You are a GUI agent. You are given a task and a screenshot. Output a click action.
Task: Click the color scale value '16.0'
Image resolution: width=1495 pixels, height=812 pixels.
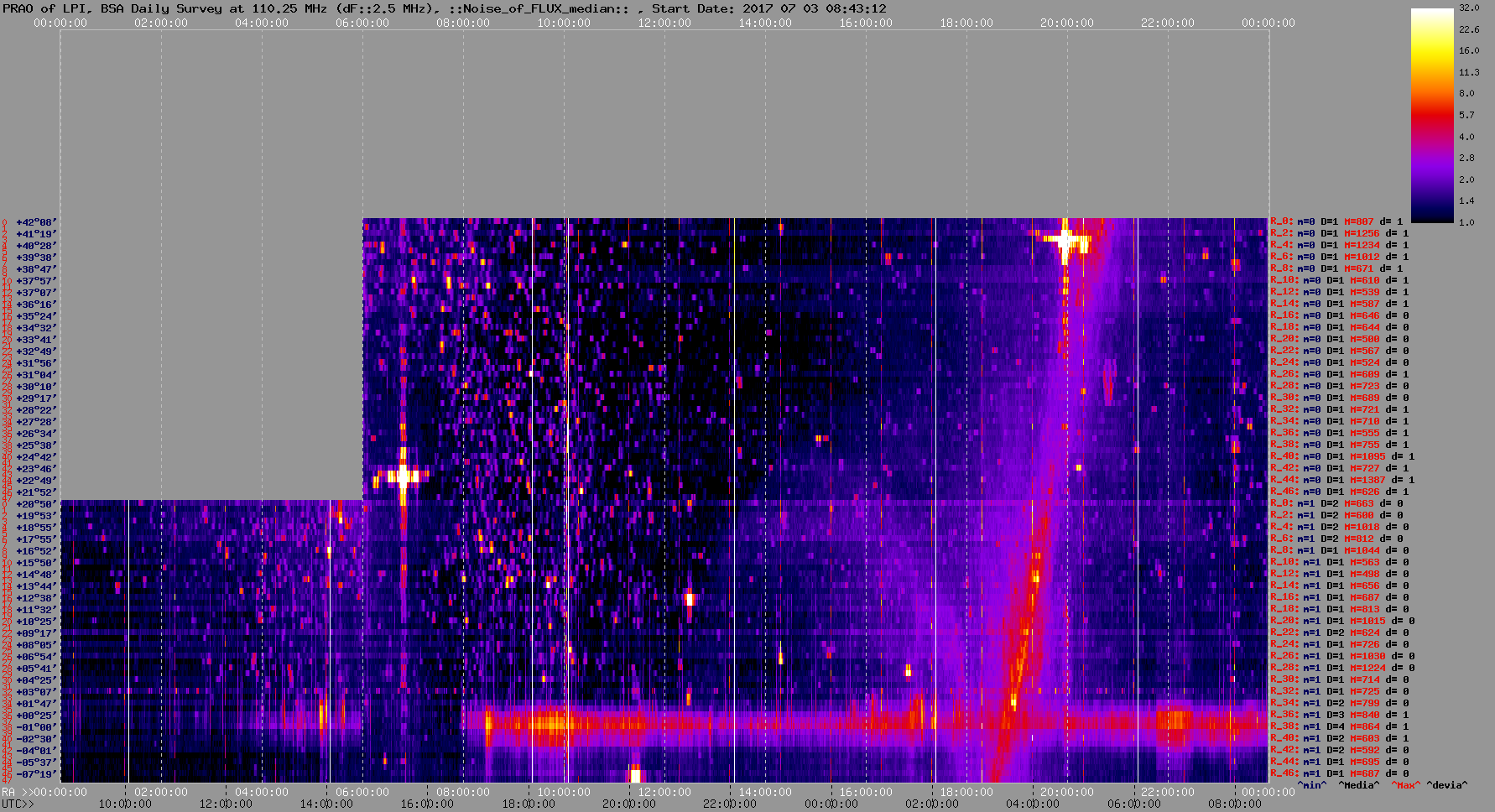pyautogui.click(x=1469, y=50)
